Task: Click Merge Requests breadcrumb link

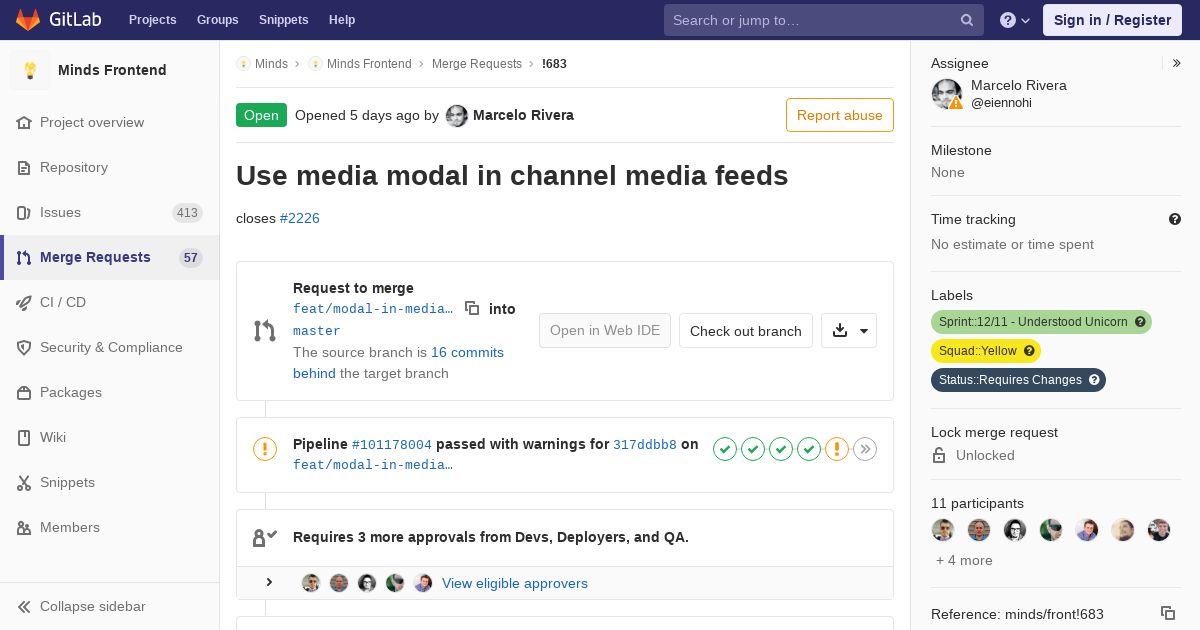Action: coord(477,64)
